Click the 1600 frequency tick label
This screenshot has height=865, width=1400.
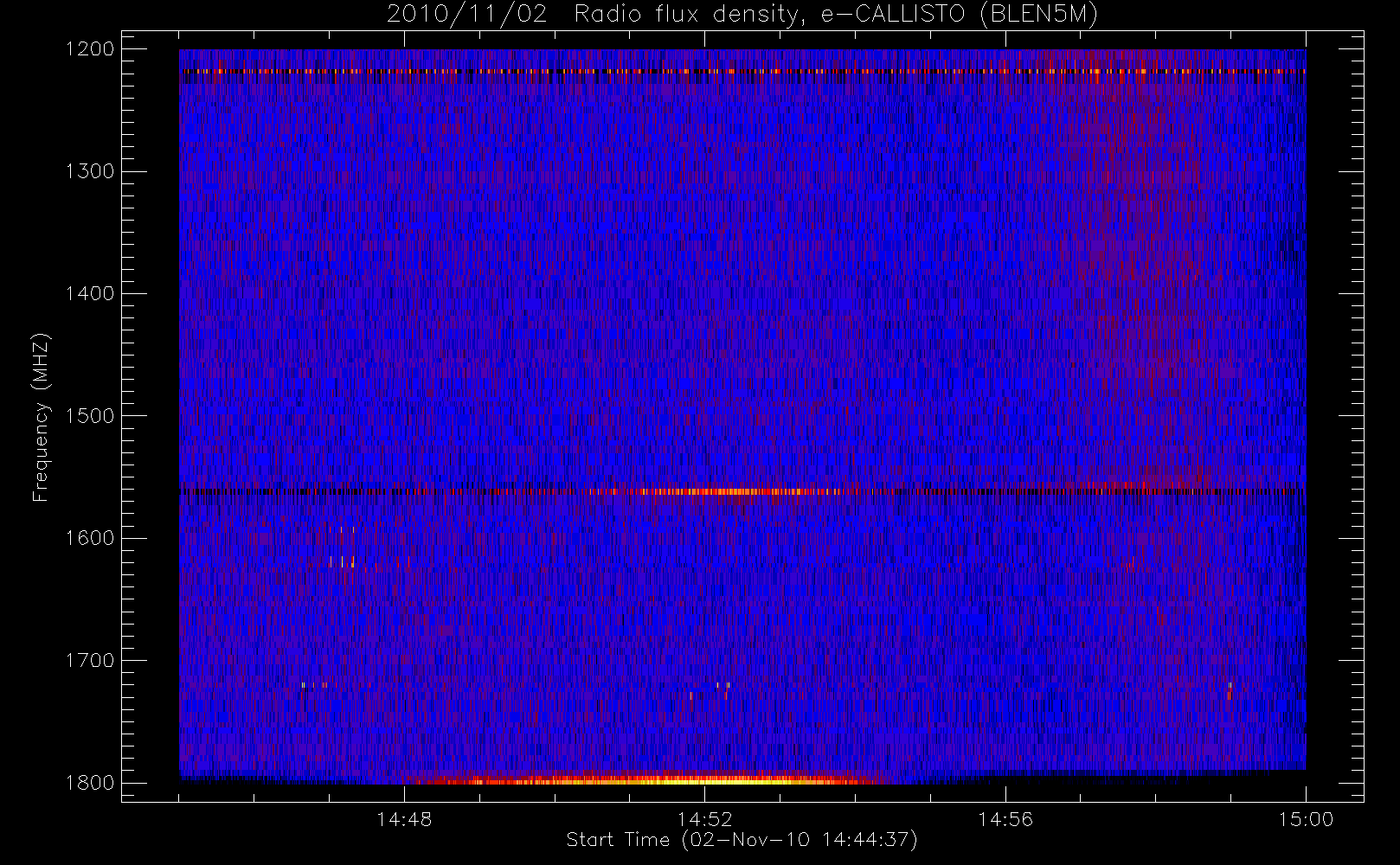pos(90,538)
